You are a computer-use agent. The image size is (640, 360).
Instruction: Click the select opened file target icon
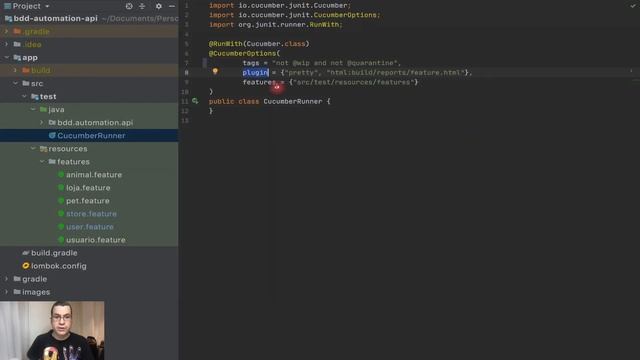tap(129, 6)
